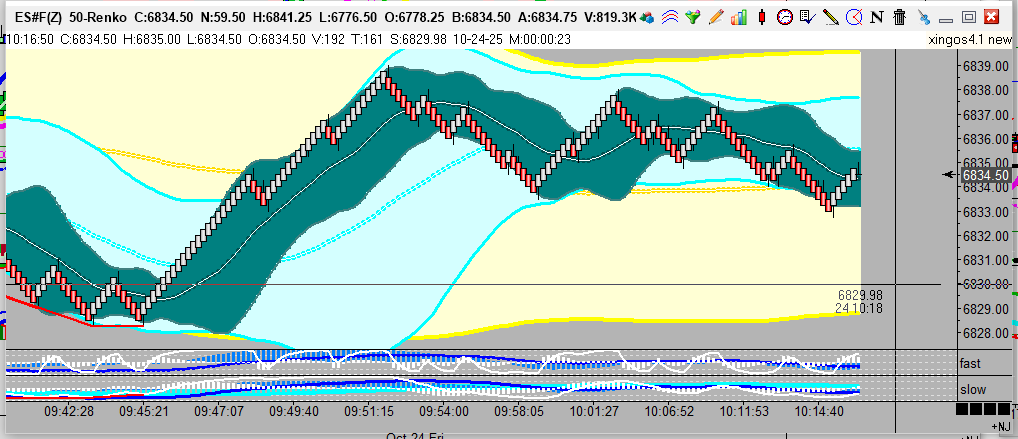This screenshot has width=1018, height=439.
Task: Click the colored cubes icon in toolbar
Action: (x=647, y=17)
